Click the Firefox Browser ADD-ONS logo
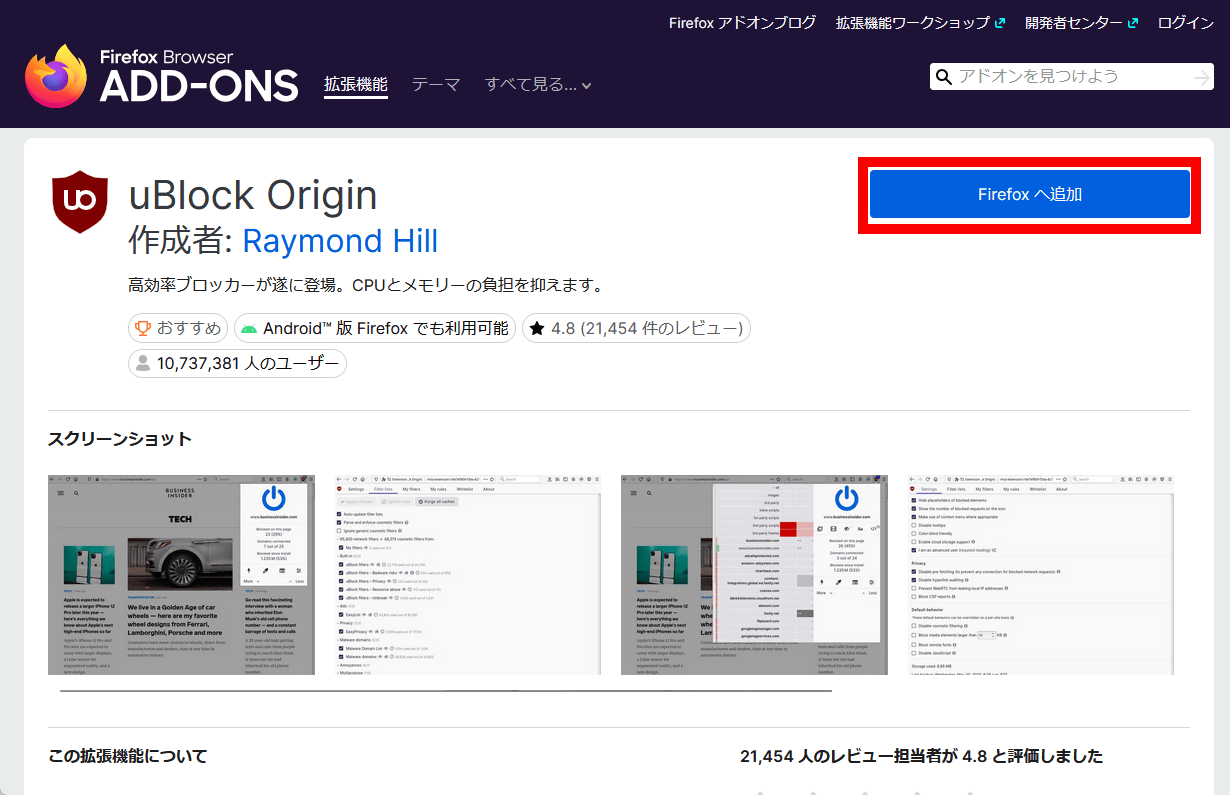Screen dimensions: 1230x795 pyautogui.click(x=162, y=76)
